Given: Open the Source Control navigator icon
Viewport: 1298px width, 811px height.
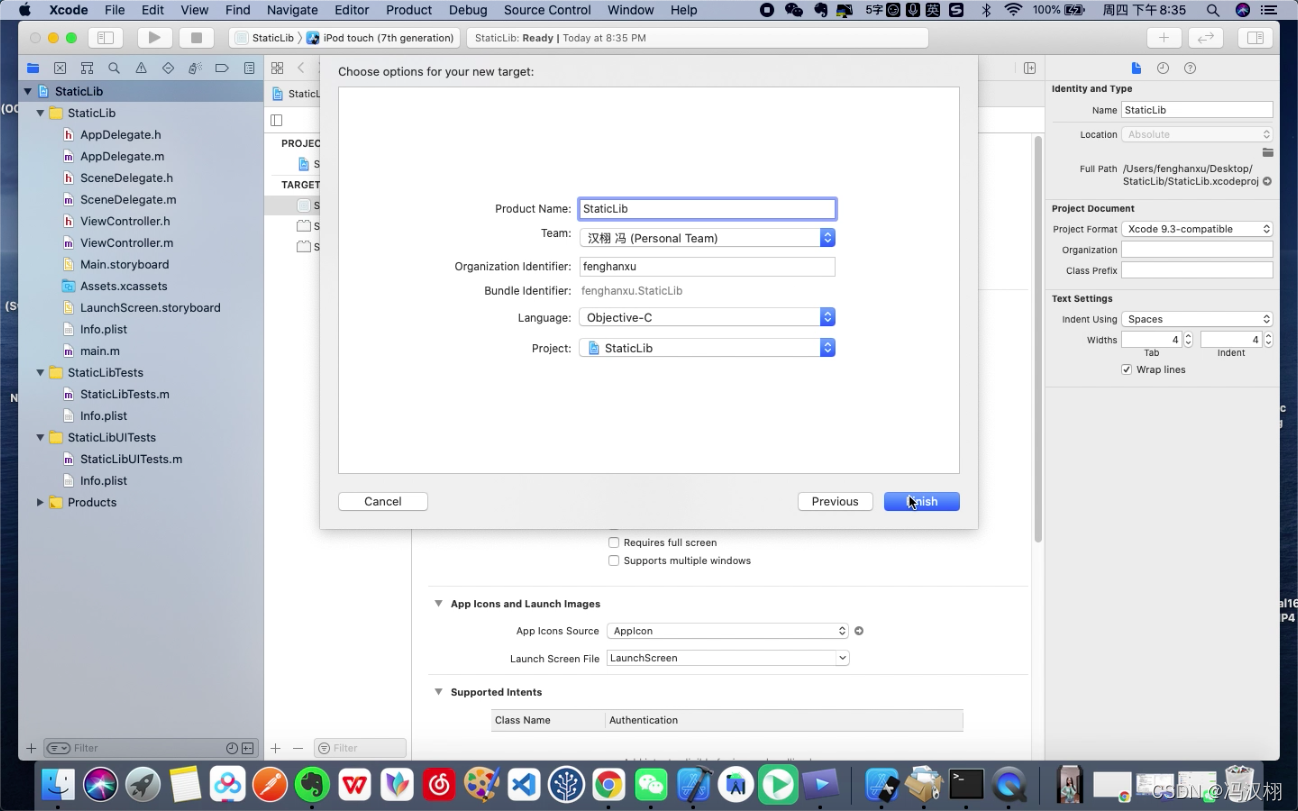Looking at the screenshot, I should [60, 68].
